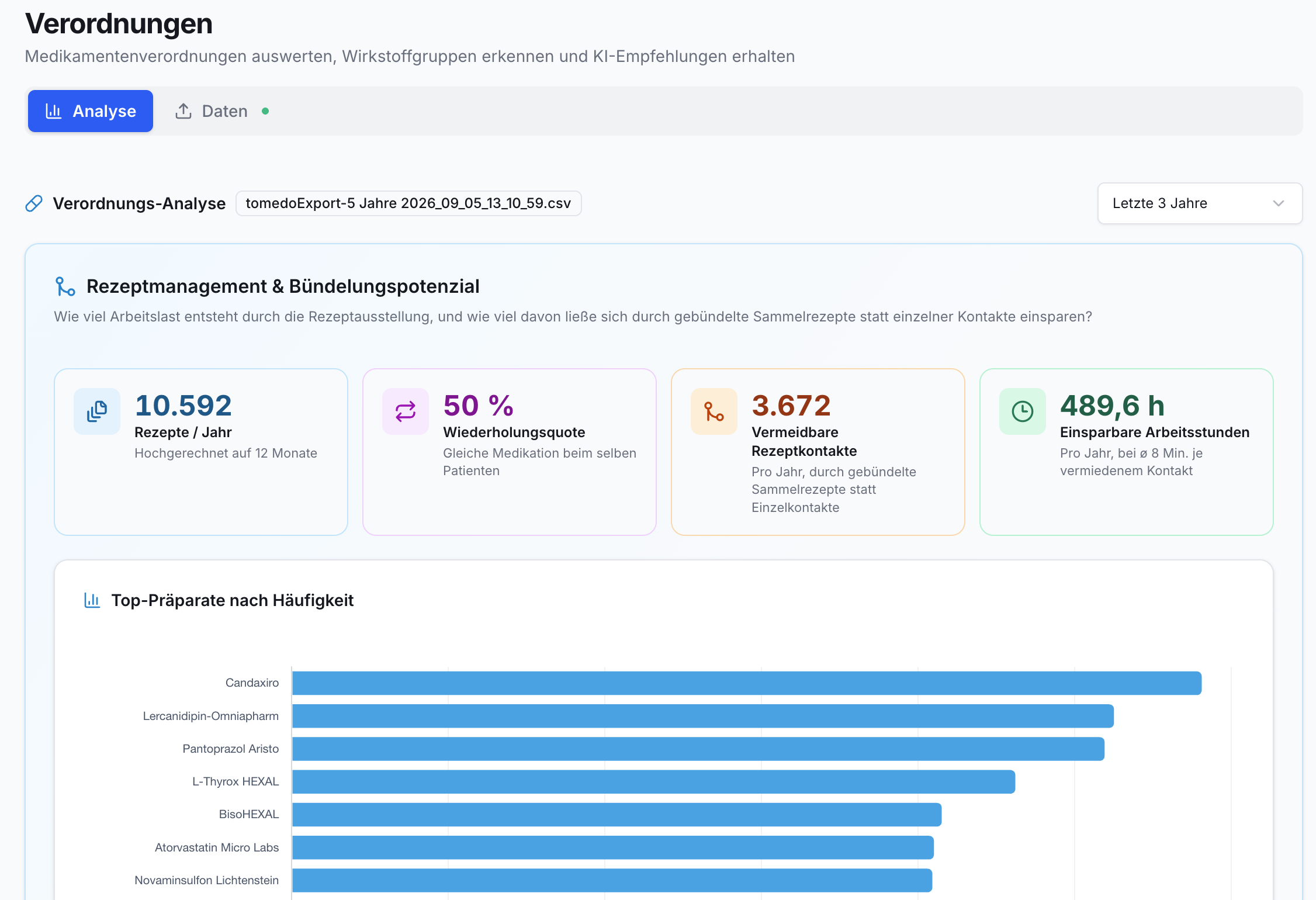Image resolution: width=1316 pixels, height=900 pixels.
Task: Click the BisoHEXAL bar in the chart
Action: click(x=617, y=815)
